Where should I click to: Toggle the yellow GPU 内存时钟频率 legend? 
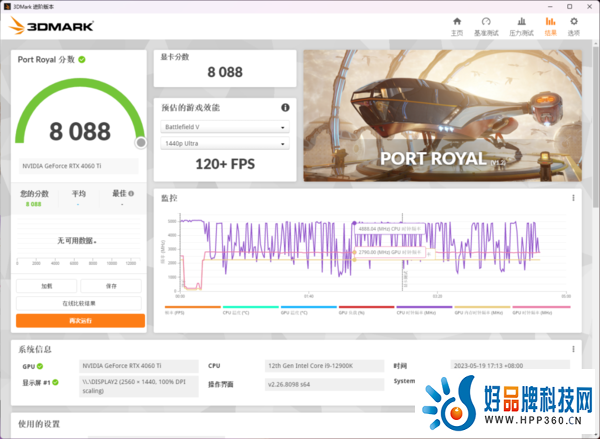tap(482, 310)
